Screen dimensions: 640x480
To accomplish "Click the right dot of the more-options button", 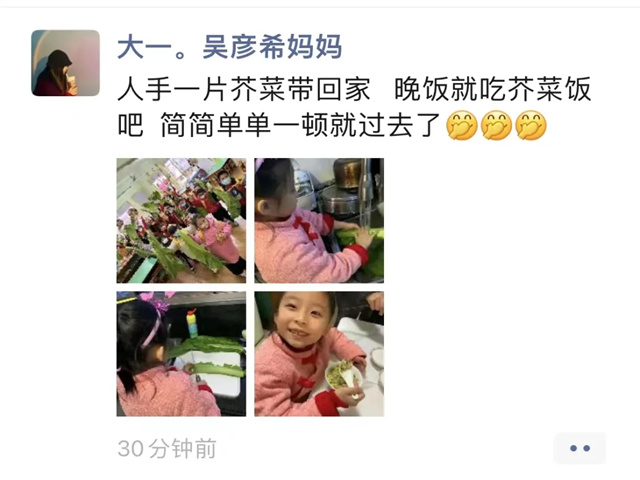I will pyautogui.click(x=587, y=448).
